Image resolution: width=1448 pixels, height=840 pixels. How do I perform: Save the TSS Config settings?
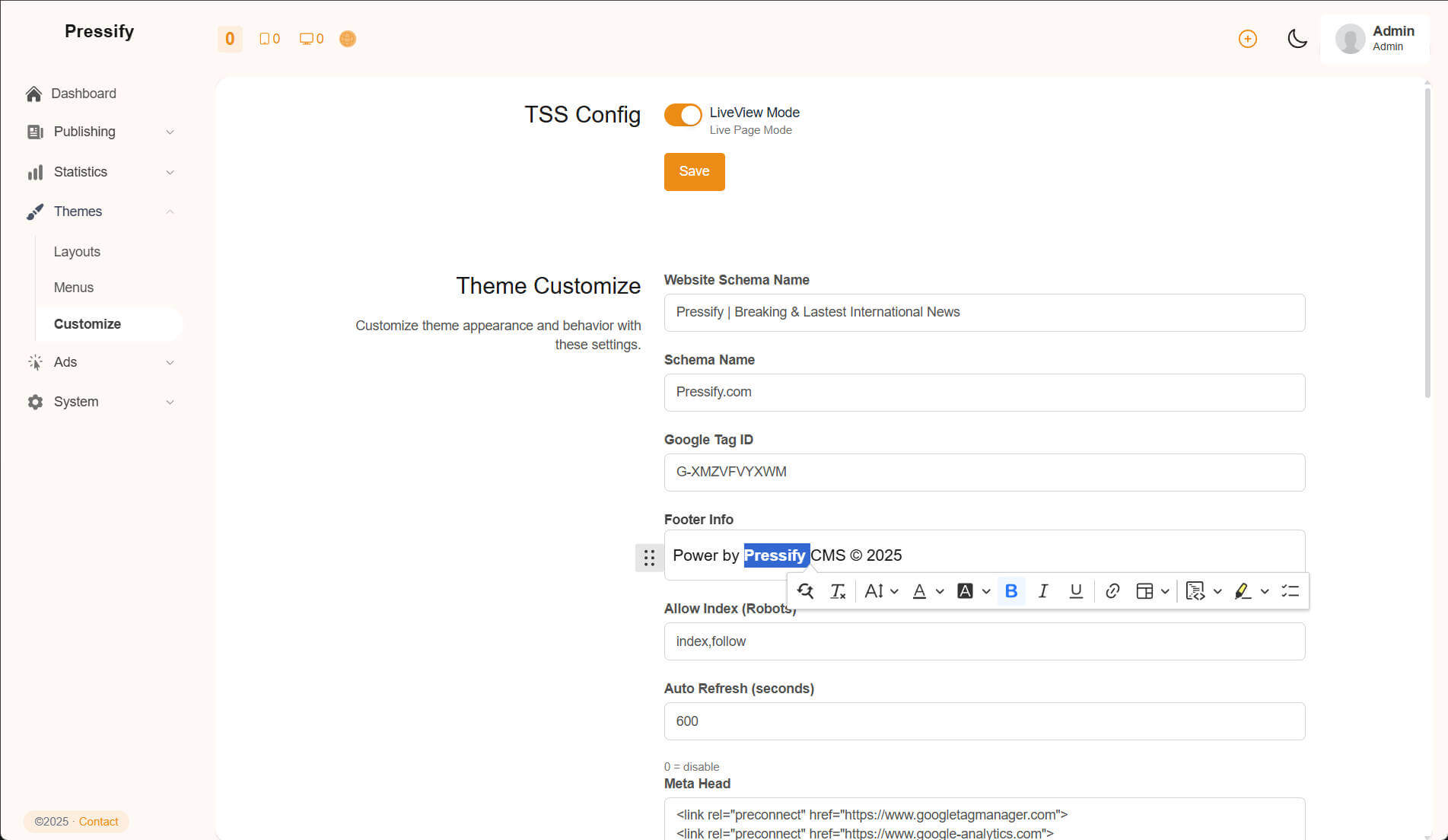click(x=694, y=171)
